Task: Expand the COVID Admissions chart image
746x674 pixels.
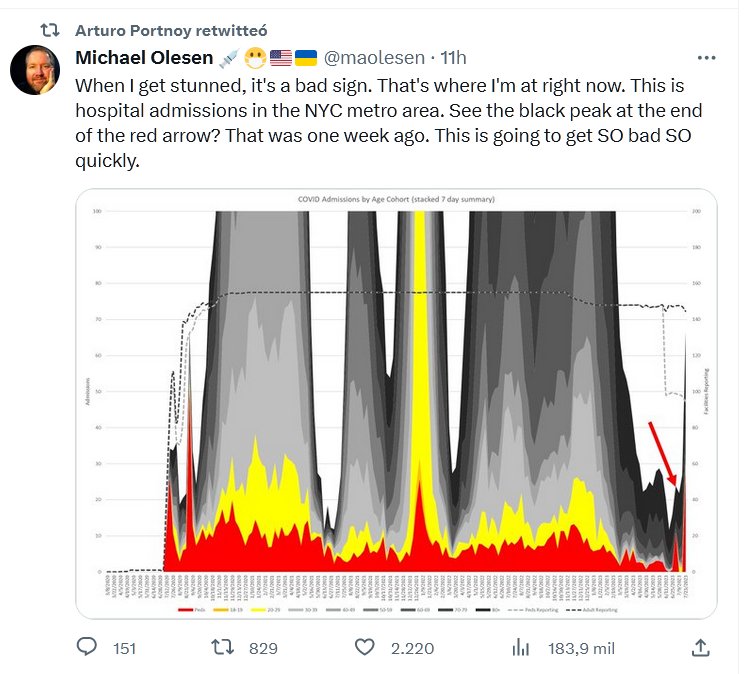Action: click(x=396, y=400)
